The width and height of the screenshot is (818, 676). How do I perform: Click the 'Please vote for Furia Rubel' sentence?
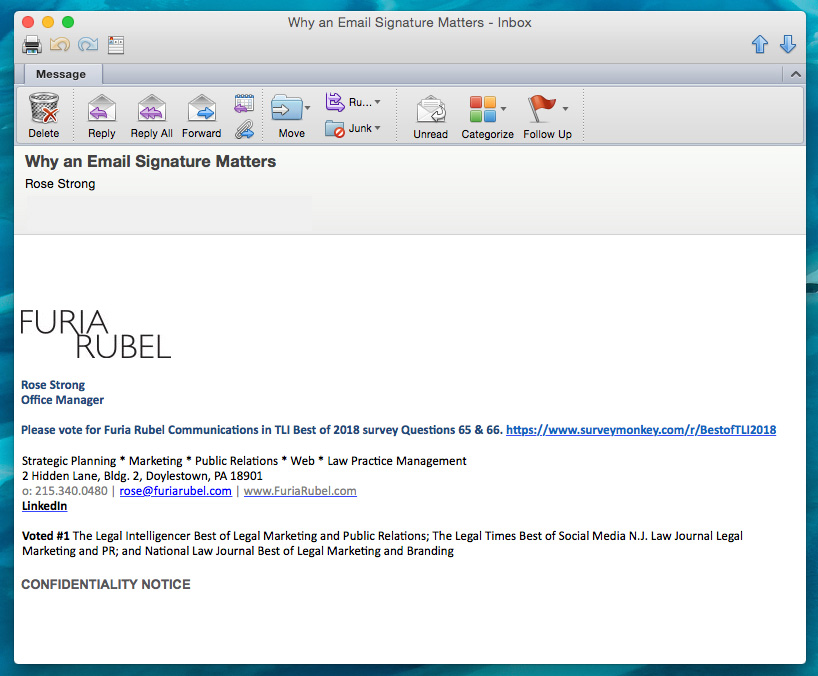point(262,430)
